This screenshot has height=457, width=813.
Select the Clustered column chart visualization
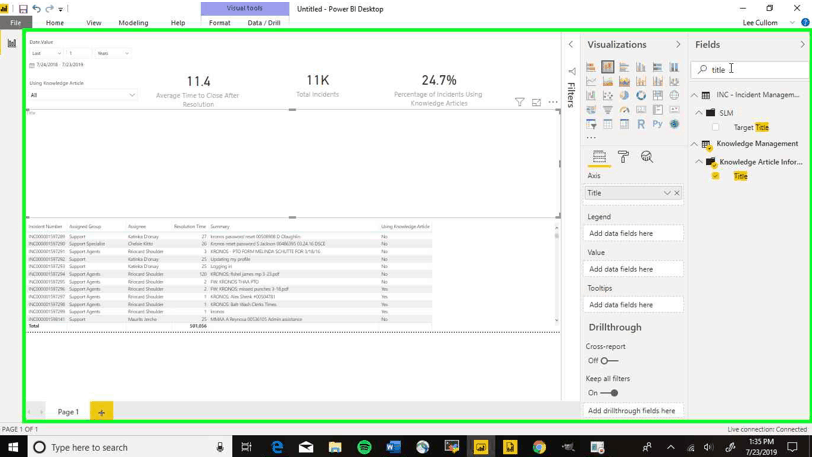point(641,67)
